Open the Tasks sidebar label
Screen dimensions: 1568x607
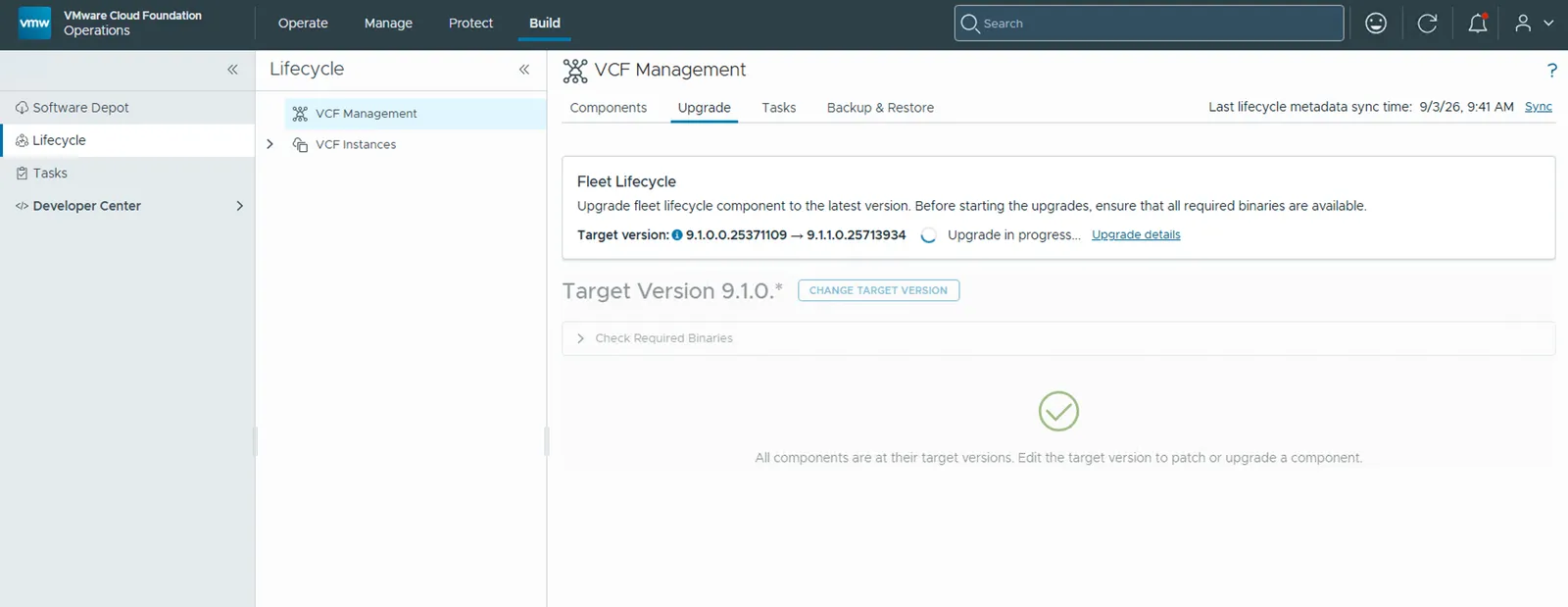pos(50,174)
